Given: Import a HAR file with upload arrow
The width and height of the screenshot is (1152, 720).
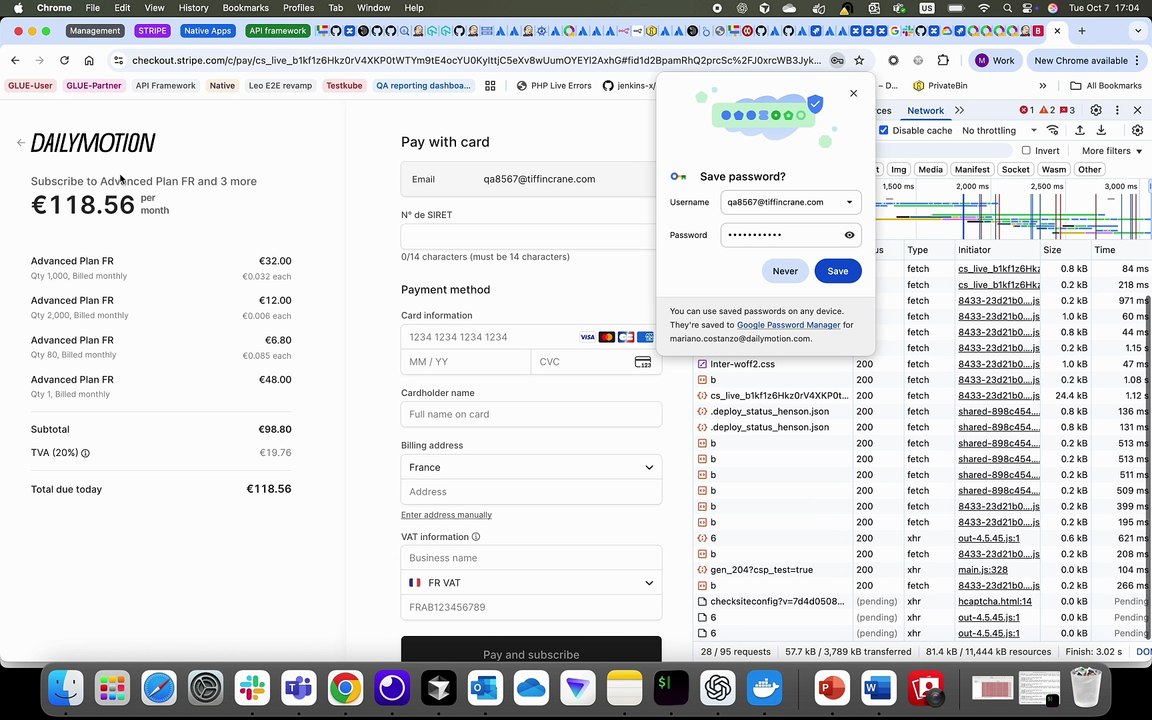Looking at the screenshot, I should click(x=1079, y=130).
